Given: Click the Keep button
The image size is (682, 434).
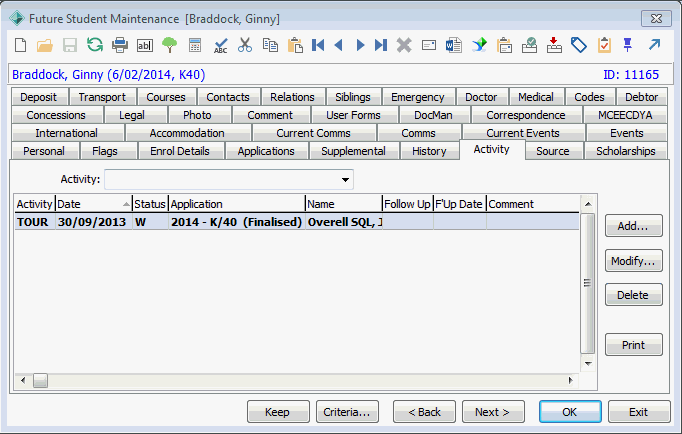Looking at the screenshot, I should pyautogui.click(x=278, y=412).
